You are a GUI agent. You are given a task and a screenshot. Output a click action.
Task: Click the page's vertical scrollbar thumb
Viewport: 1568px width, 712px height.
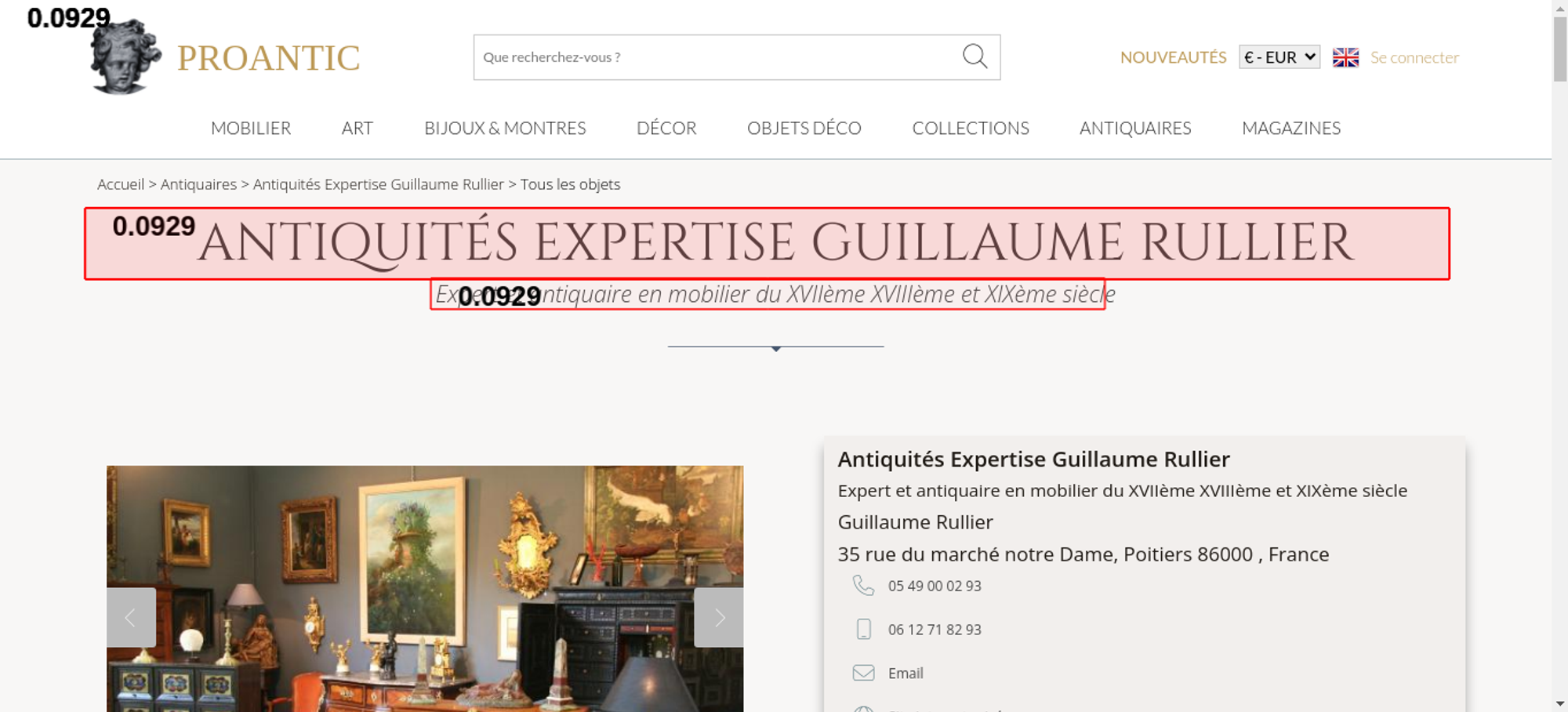[x=1559, y=47]
